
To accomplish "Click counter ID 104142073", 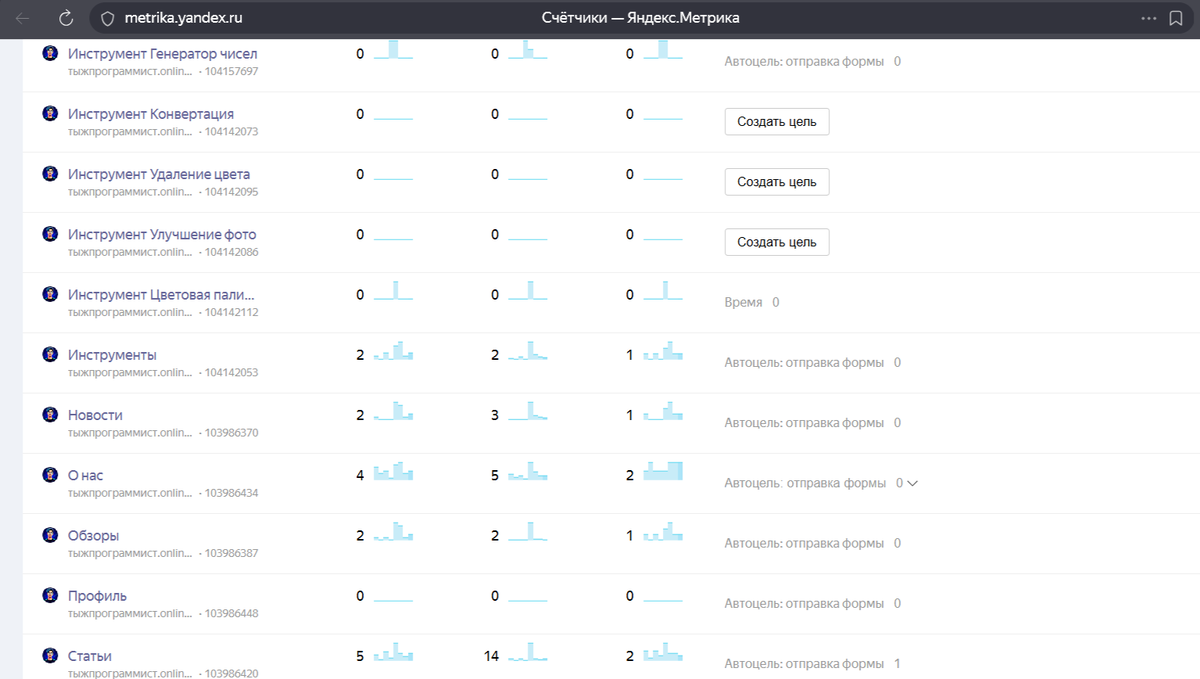I will (x=231, y=132).
